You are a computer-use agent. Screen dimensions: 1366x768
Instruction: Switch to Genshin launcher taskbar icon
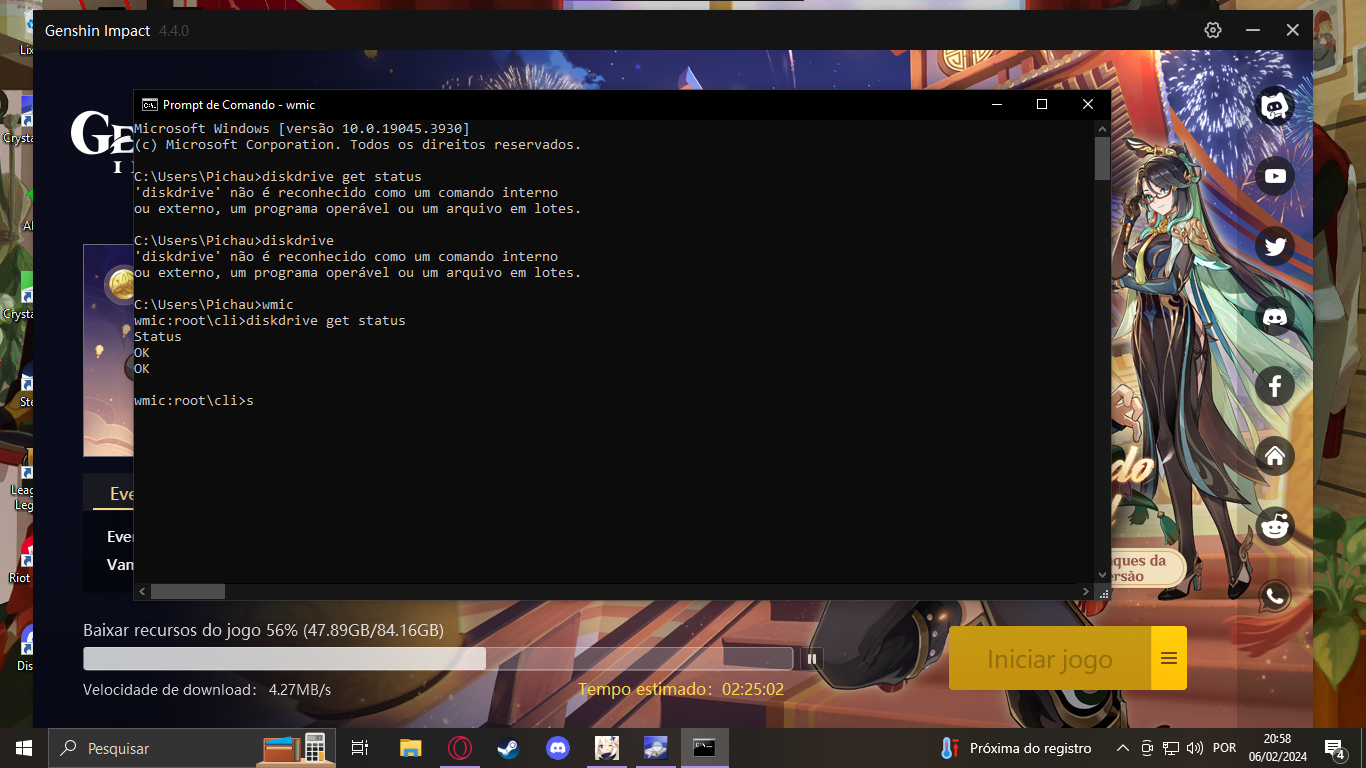(x=607, y=748)
